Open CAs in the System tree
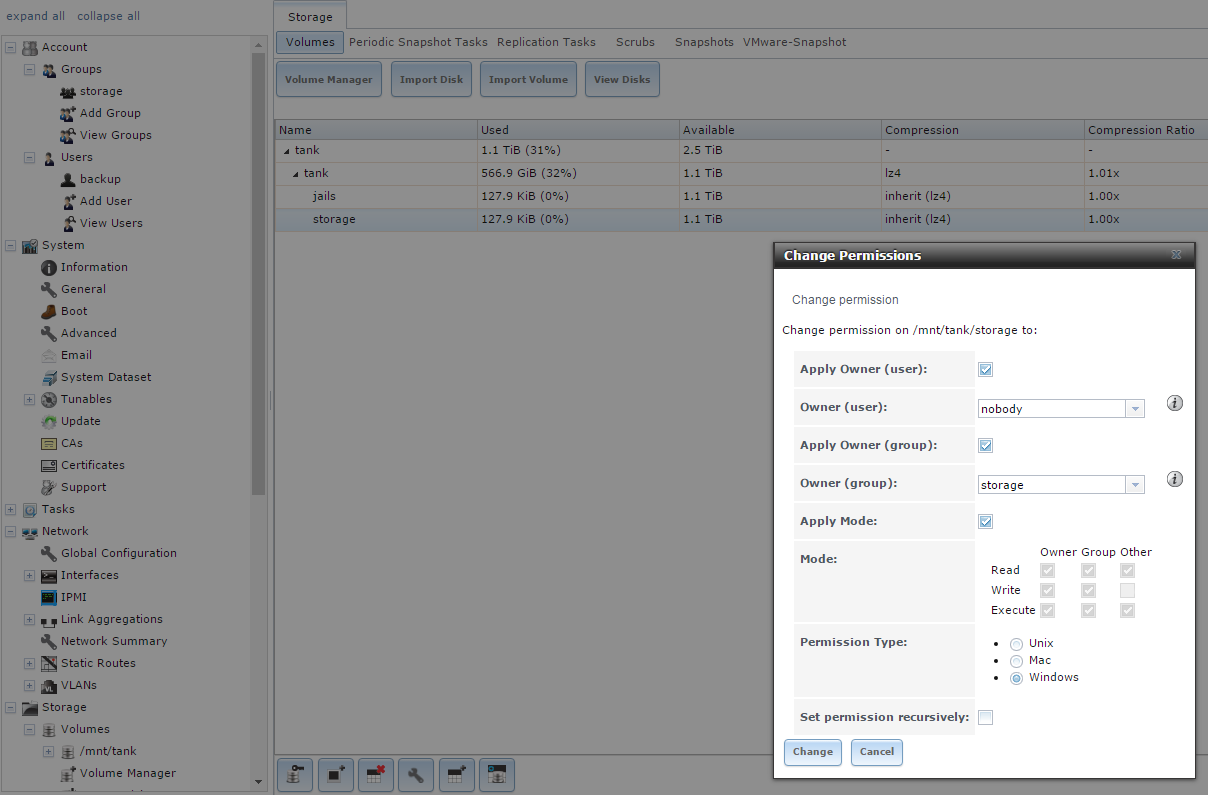 71,443
